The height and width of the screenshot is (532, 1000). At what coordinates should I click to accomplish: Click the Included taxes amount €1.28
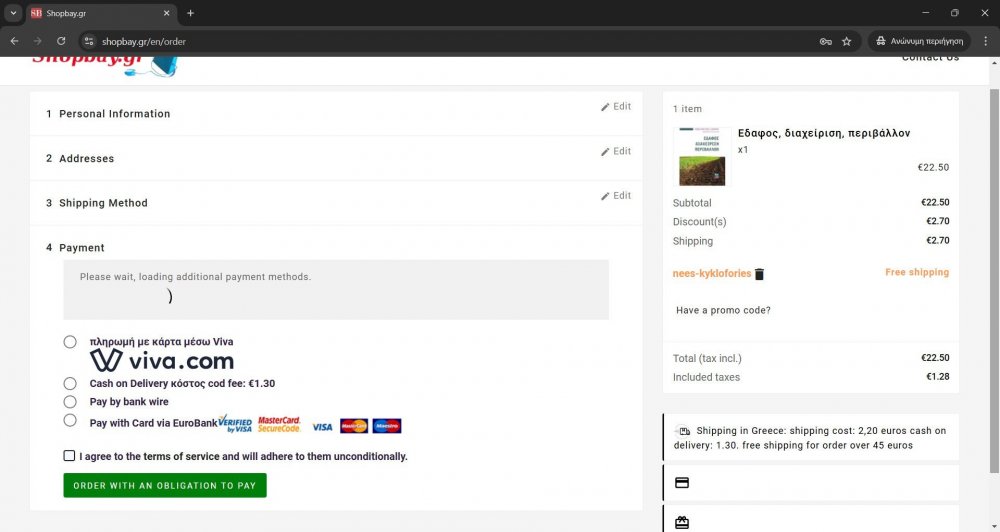[x=938, y=376]
